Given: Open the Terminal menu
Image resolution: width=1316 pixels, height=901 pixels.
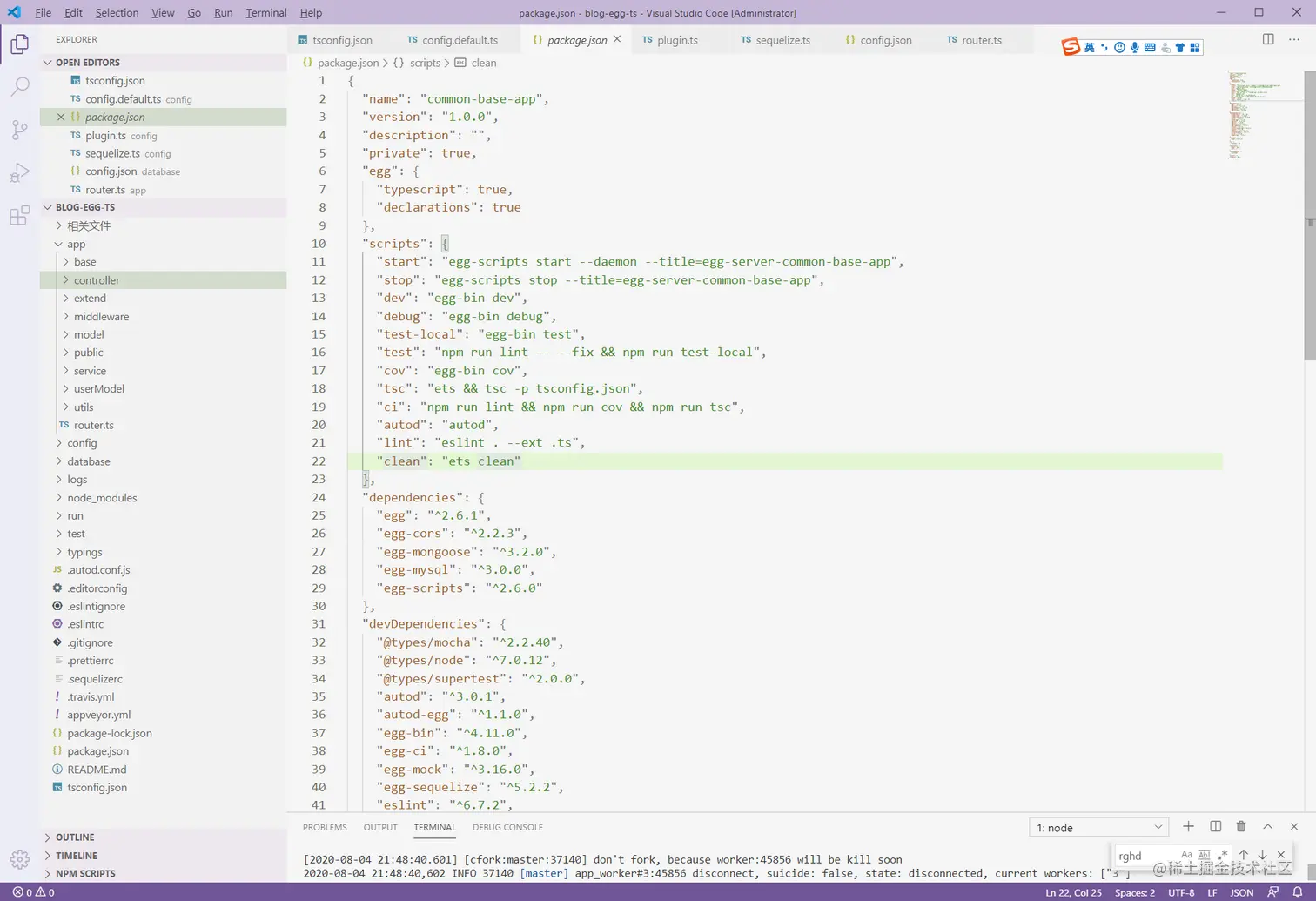Looking at the screenshot, I should 266,12.
